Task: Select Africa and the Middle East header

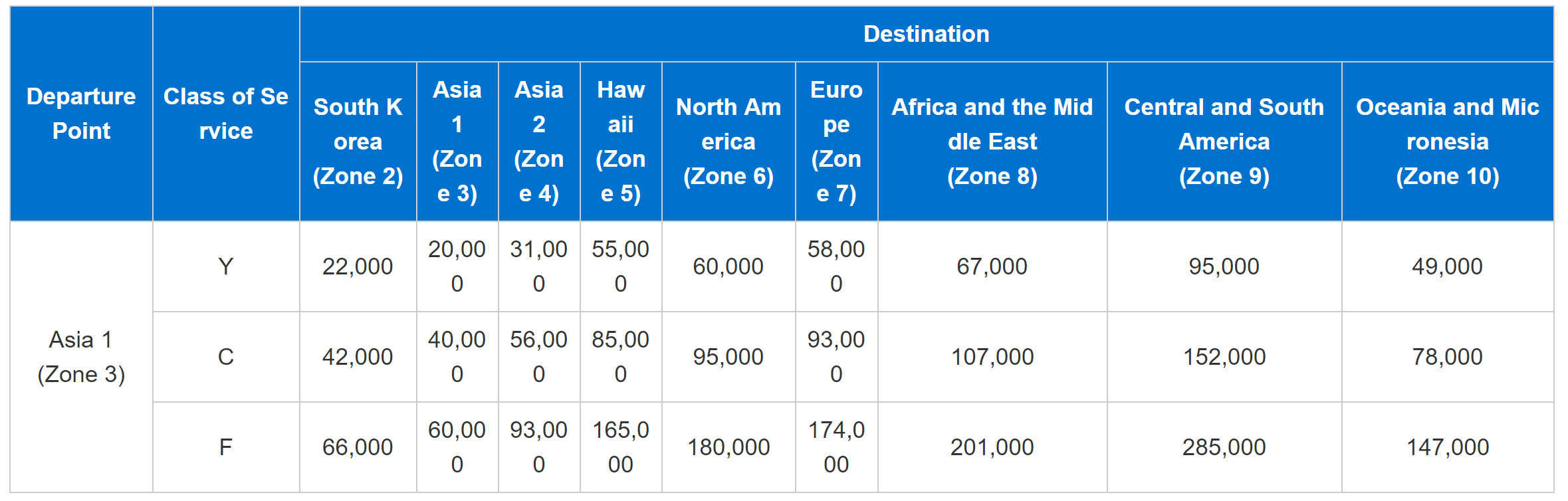Action: click(992, 142)
